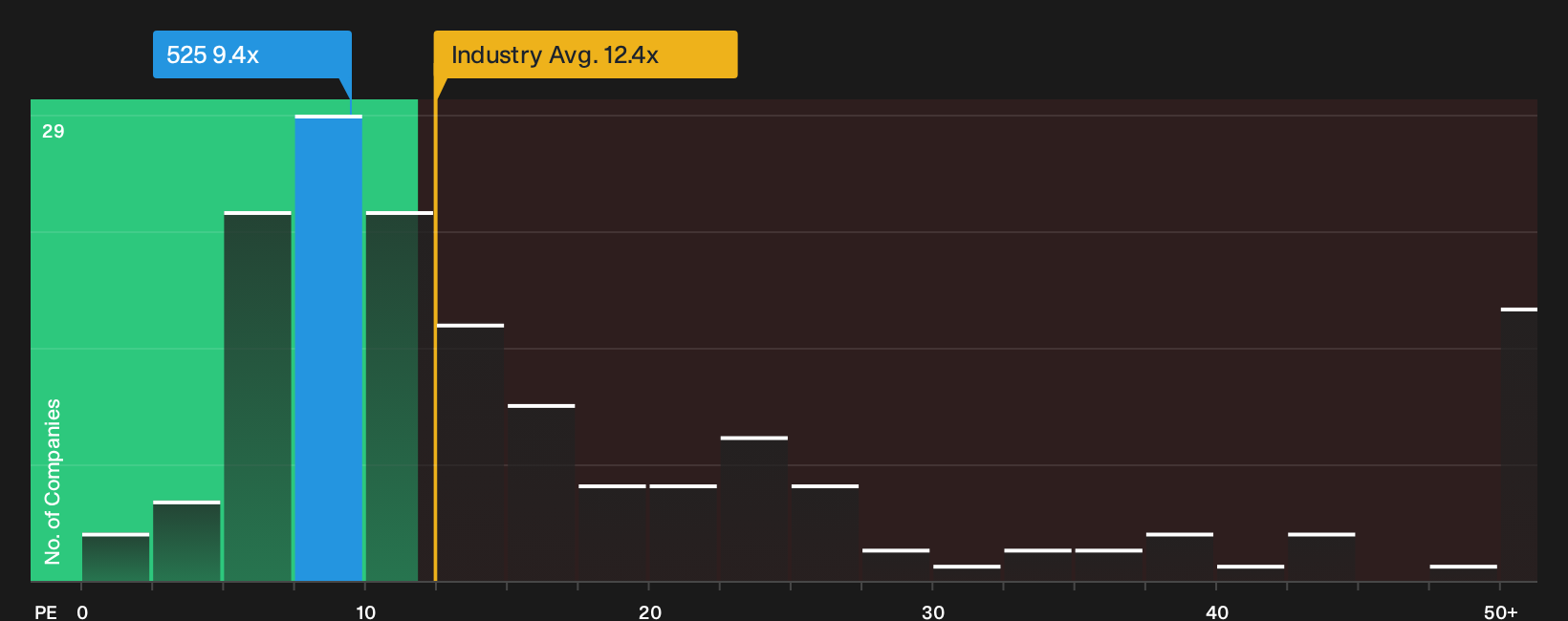Click the 'No. of Companies' axis title
This screenshot has height=621, width=1568.
tap(53, 482)
